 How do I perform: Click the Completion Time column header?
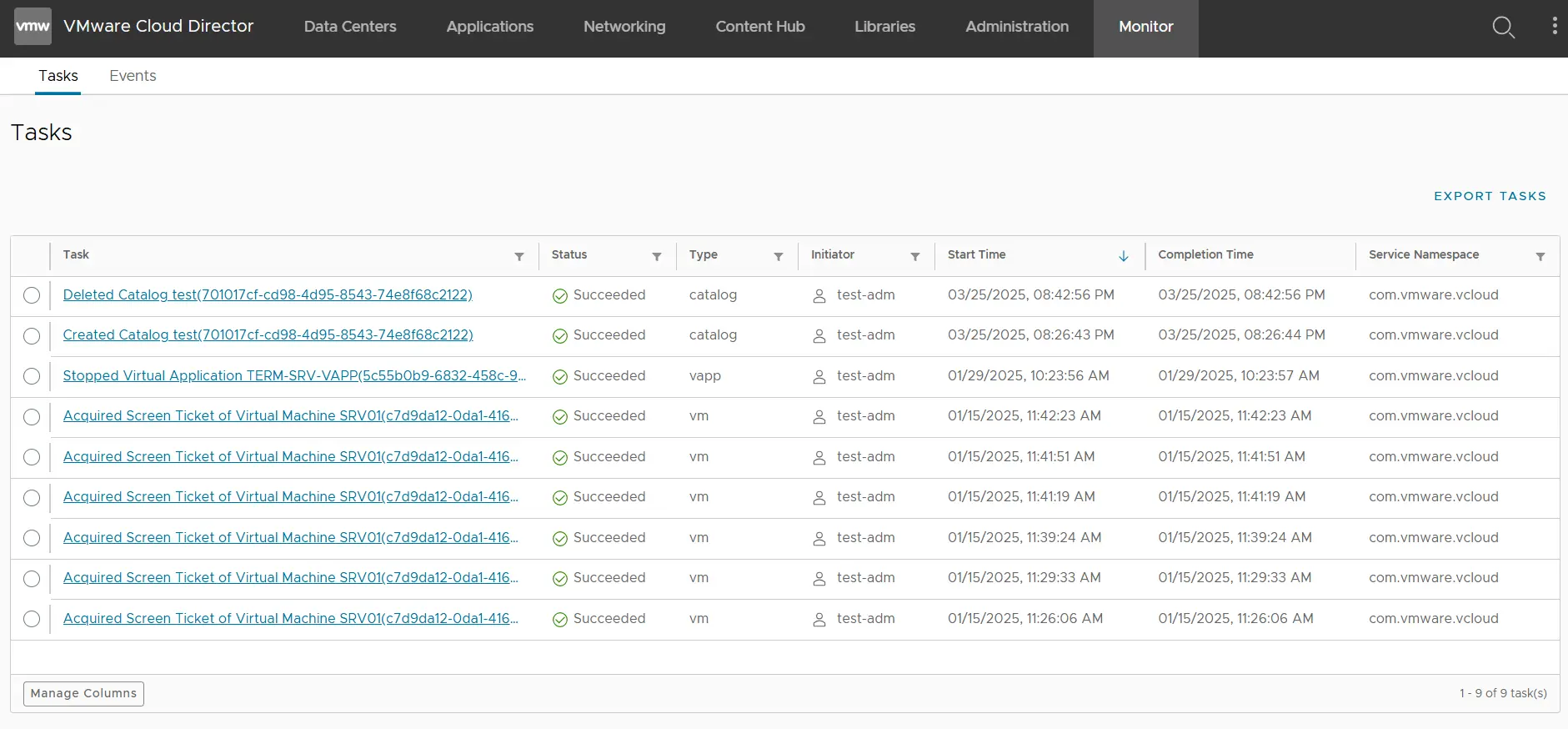pyautogui.click(x=1205, y=254)
